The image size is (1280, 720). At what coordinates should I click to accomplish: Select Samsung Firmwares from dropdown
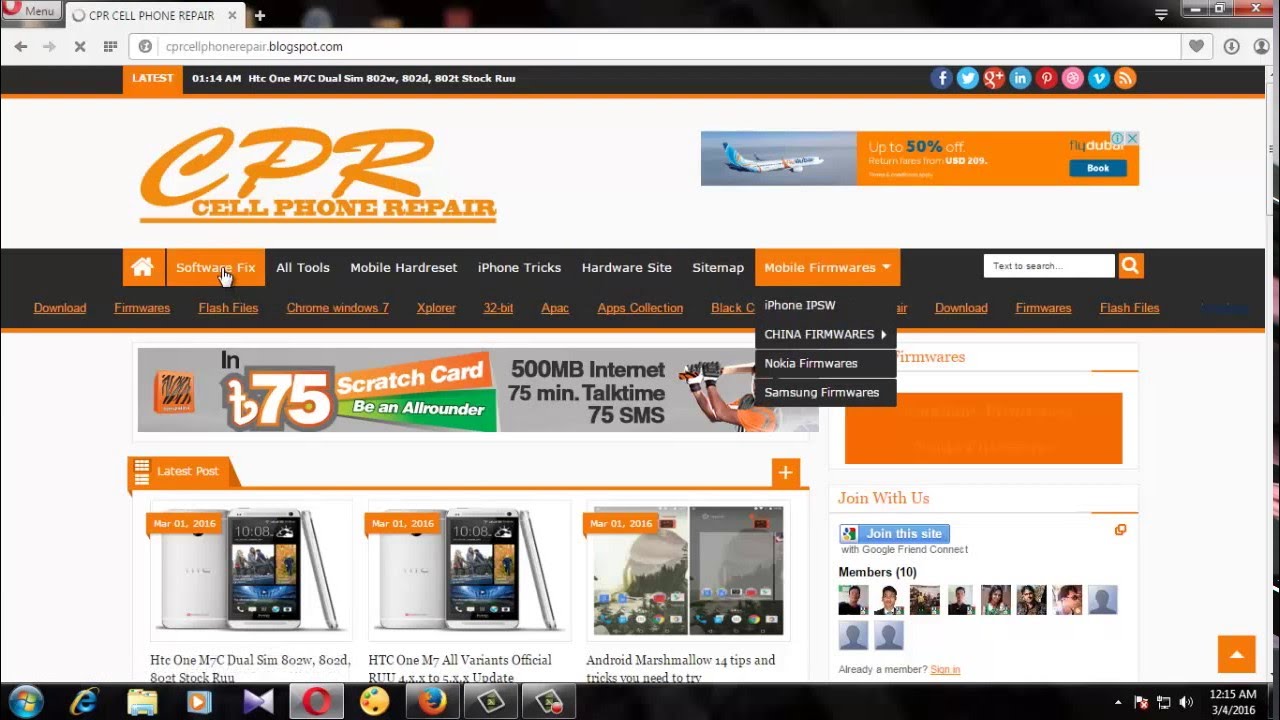[x=826, y=392]
